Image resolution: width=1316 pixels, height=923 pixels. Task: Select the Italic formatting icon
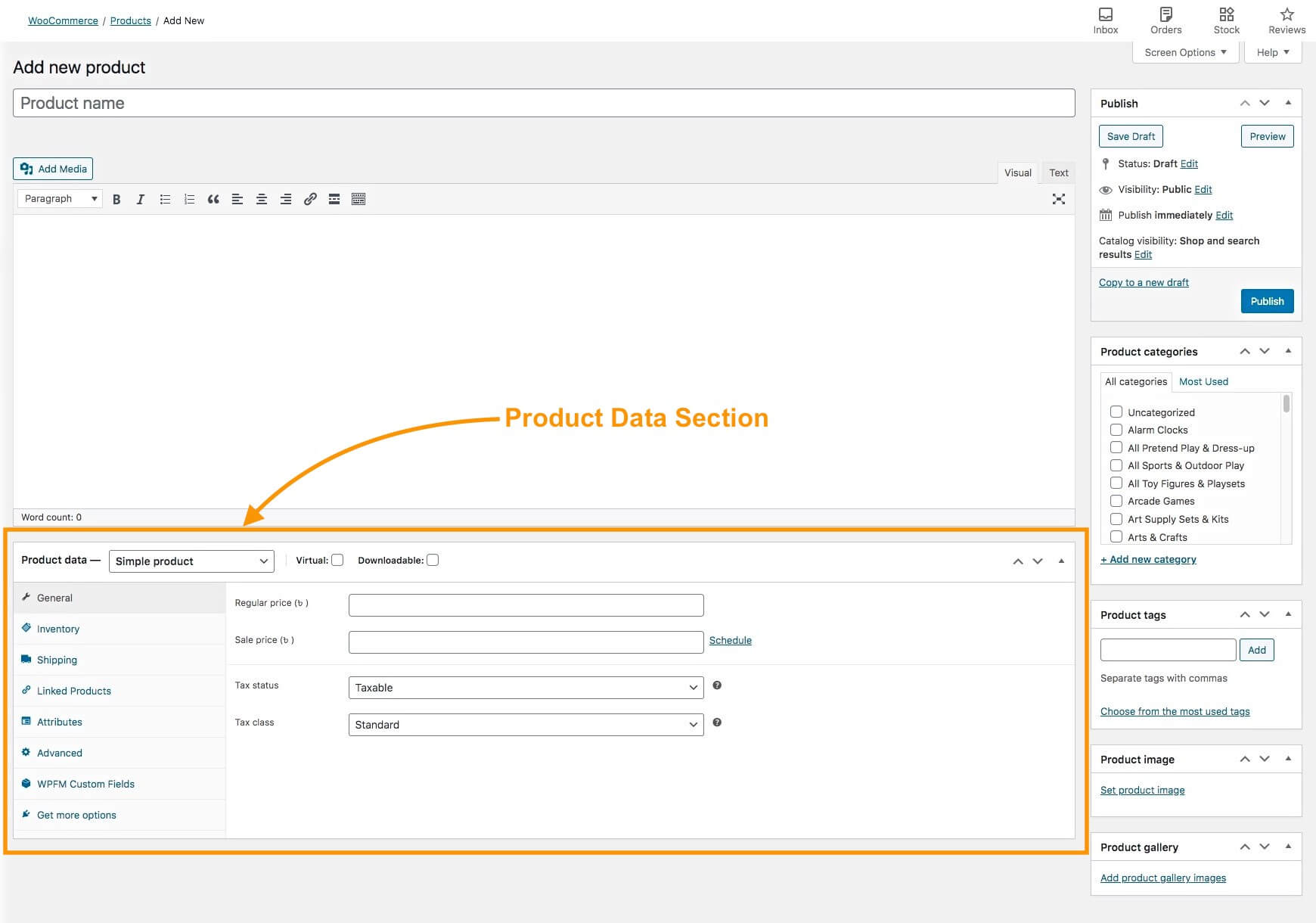pyautogui.click(x=140, y=199)
